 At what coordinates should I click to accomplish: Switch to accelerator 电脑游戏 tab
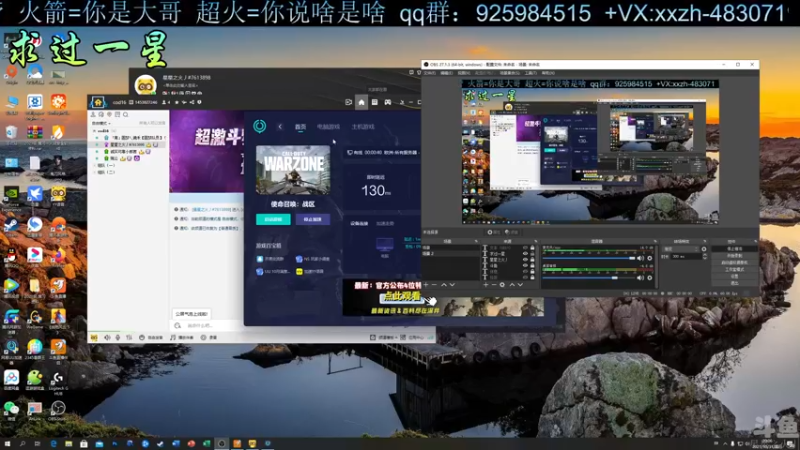coord(328,127)
